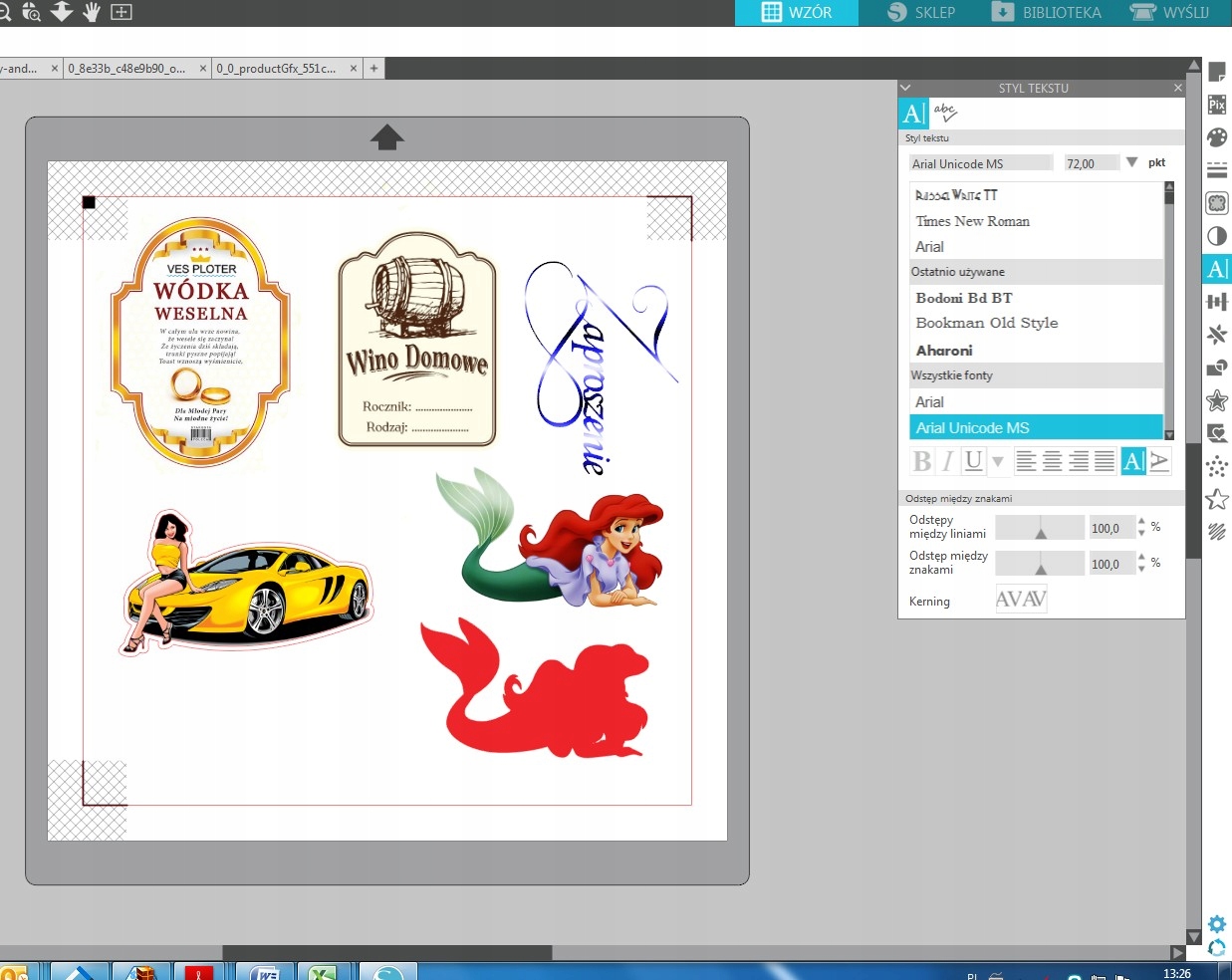Viewport: 1232px width, 980px height.
Task: Select the Pan hand tool
Action: coord(92,12)
